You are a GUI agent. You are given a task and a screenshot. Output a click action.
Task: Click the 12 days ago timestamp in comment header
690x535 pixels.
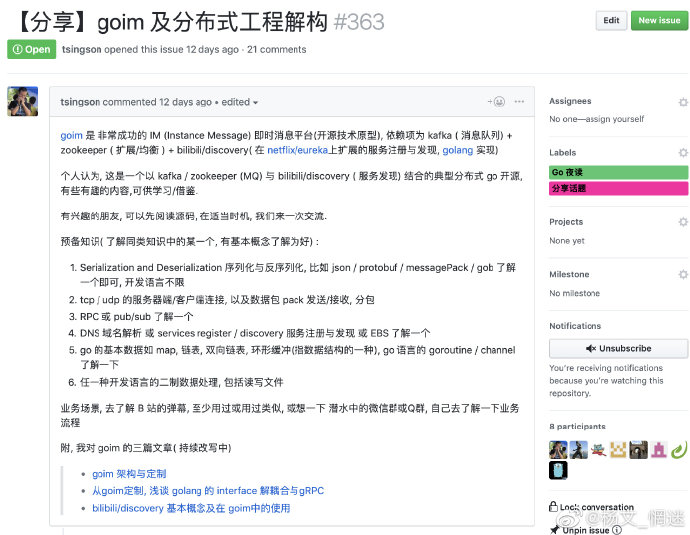pos(185,102)
